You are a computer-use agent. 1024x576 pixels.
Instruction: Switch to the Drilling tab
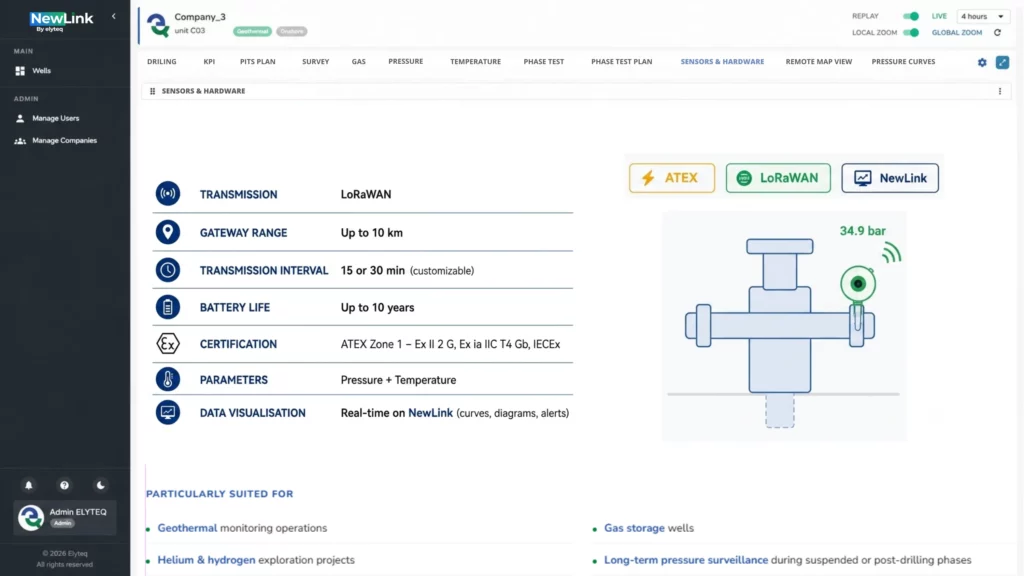(x=161, y=61)
